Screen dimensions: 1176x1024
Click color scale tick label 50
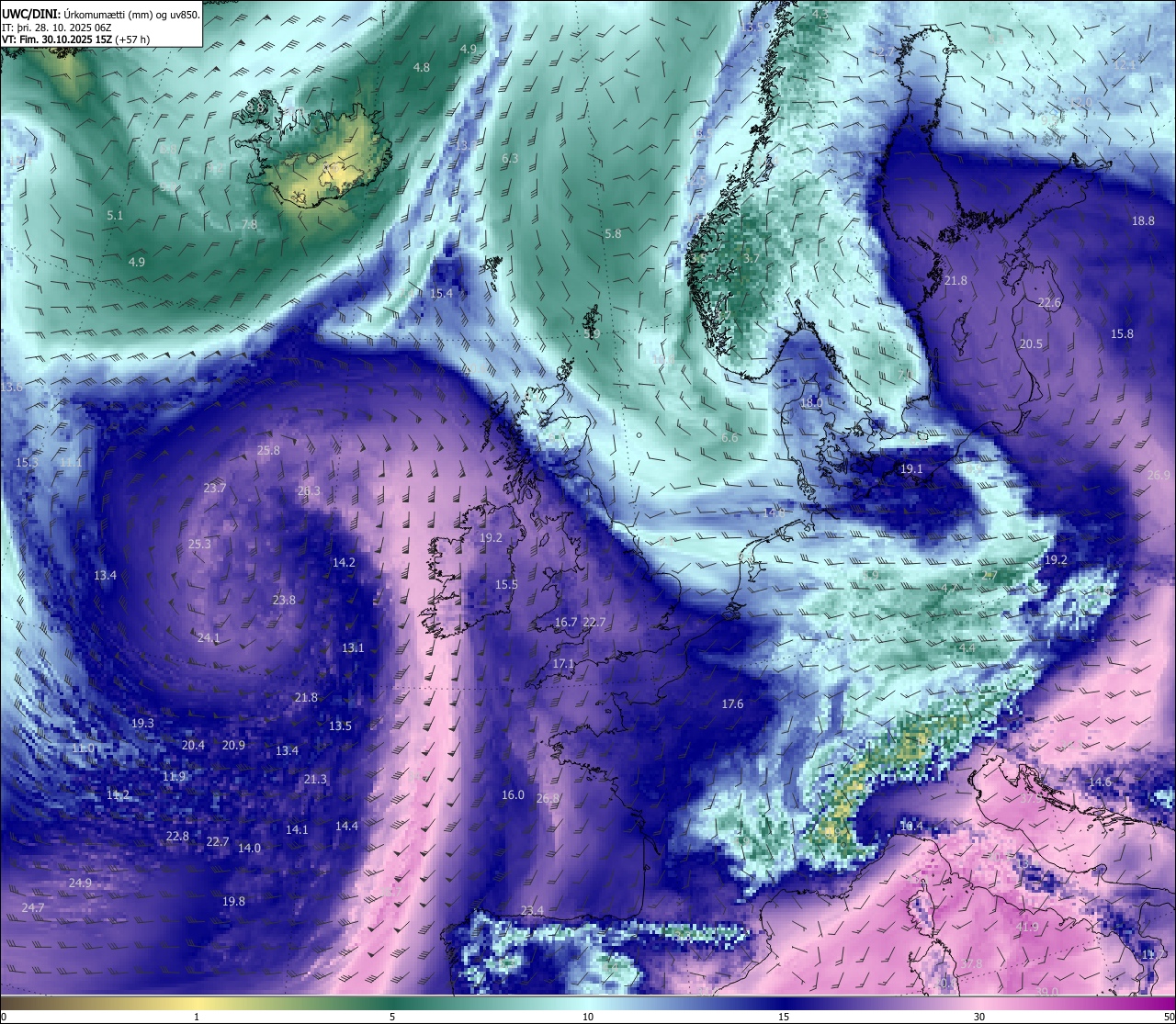coord(1169,1017)
